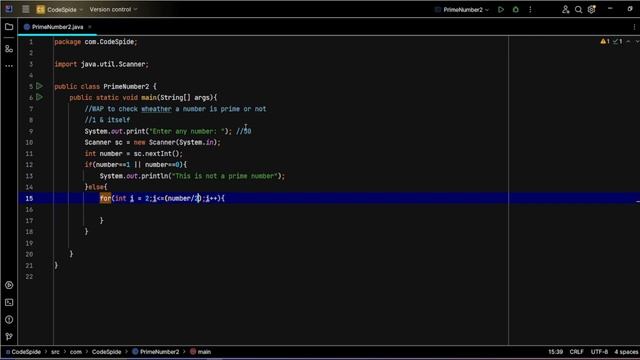Place cursor on 'for' keyword line 15
Image resolution: width=640 pixels, height=360 pixels.
[x=105, y=198]
